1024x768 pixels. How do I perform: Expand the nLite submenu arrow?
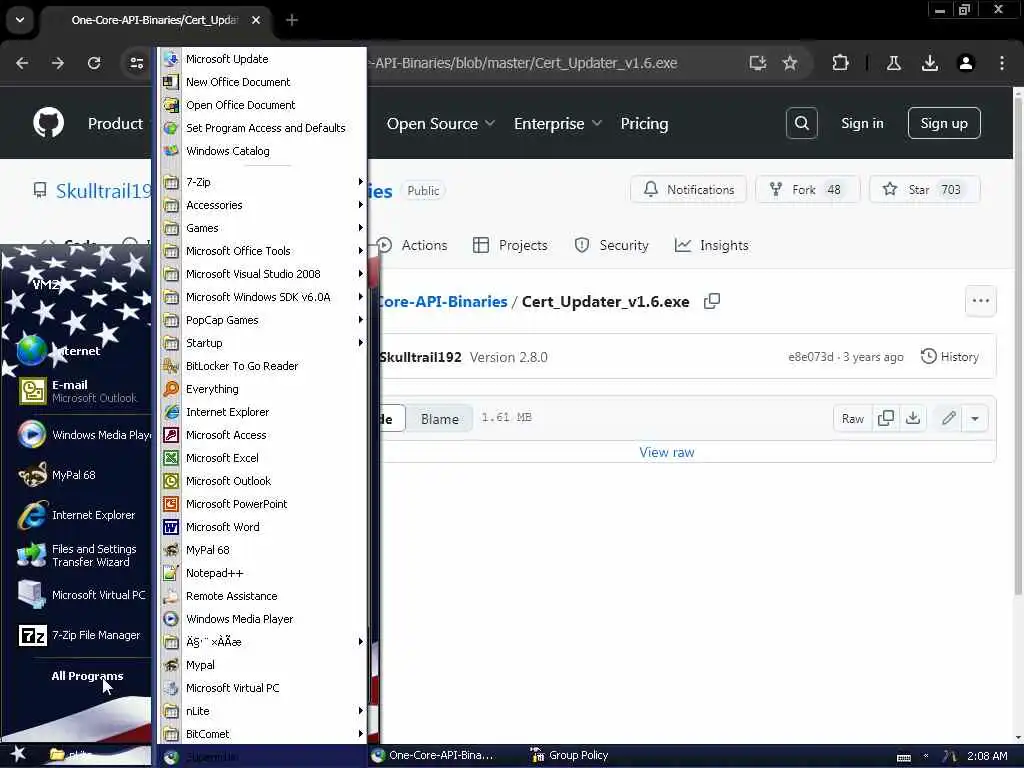(360, 711)
